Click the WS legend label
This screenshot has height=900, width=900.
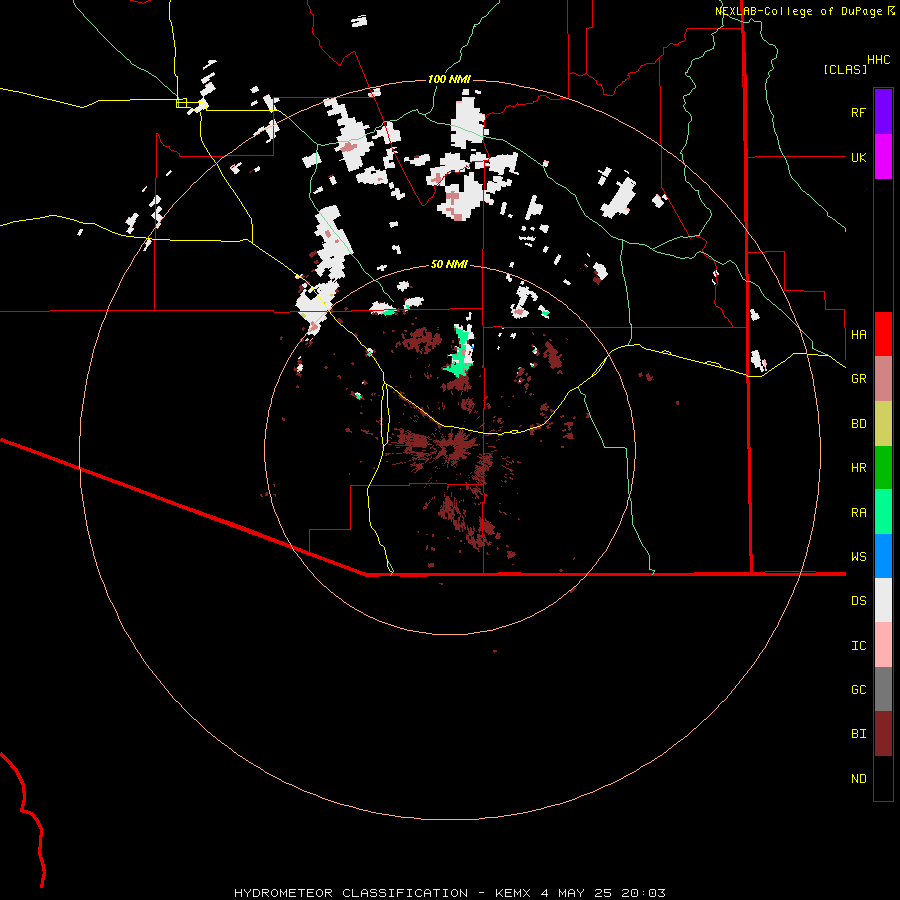858,556
